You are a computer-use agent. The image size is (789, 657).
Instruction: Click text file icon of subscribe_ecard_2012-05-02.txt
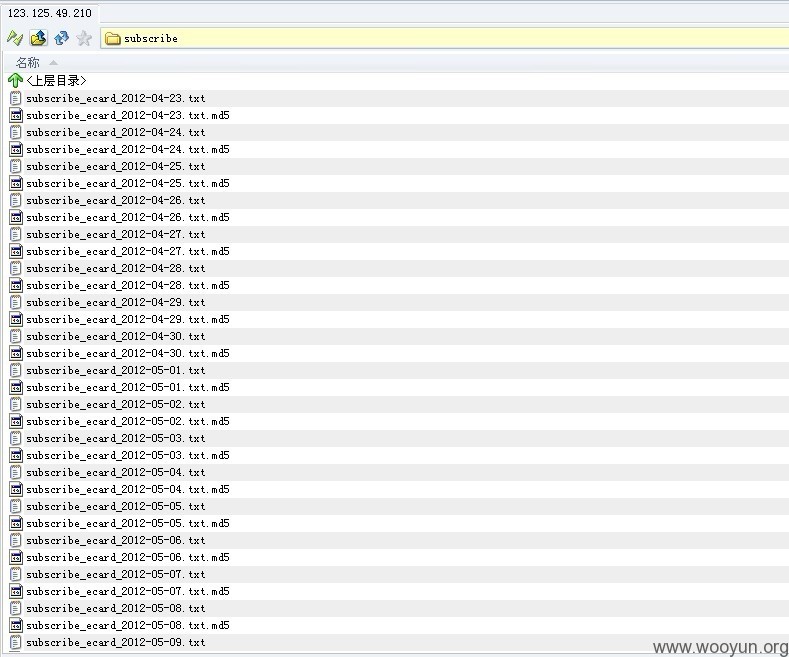(x=16, y=404)
